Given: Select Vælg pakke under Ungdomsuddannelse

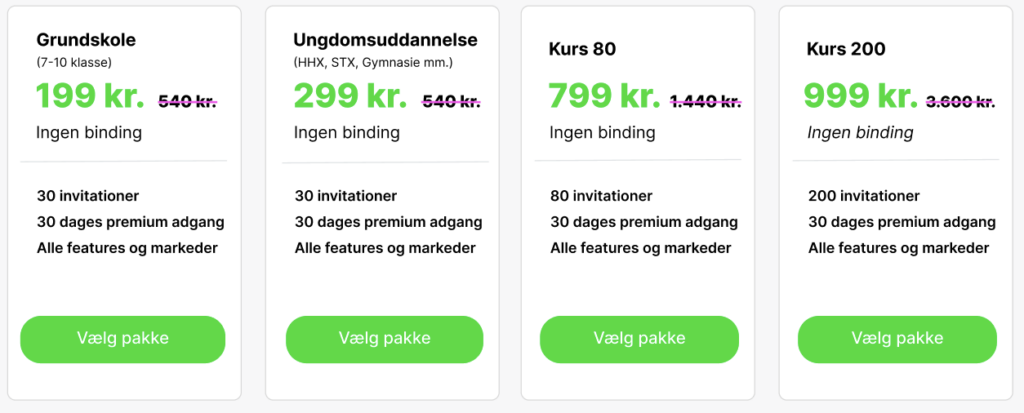Looking at the screenshot, I should 385,339.
